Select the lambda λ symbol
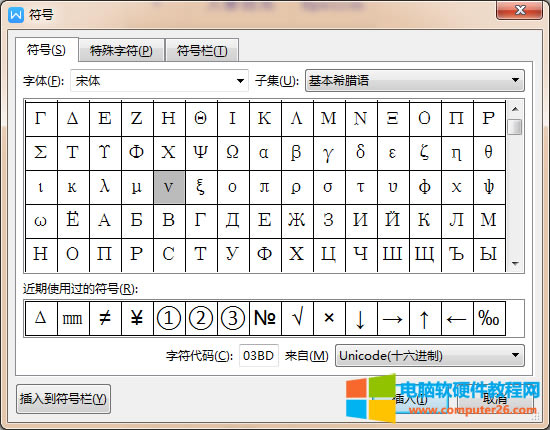The height and width of the screenshot is (430, 550). pyautogui.click(x=105, y=187)
